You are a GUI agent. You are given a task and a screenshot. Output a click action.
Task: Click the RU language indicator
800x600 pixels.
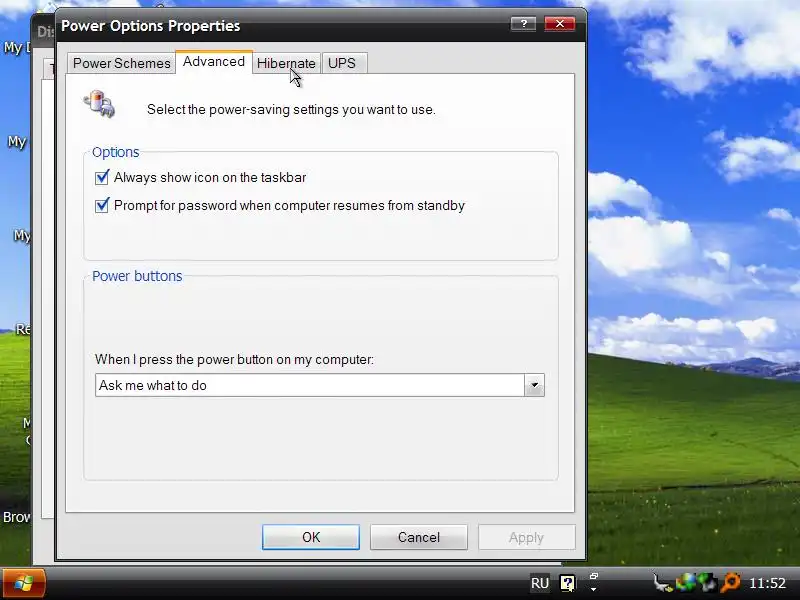540,583
